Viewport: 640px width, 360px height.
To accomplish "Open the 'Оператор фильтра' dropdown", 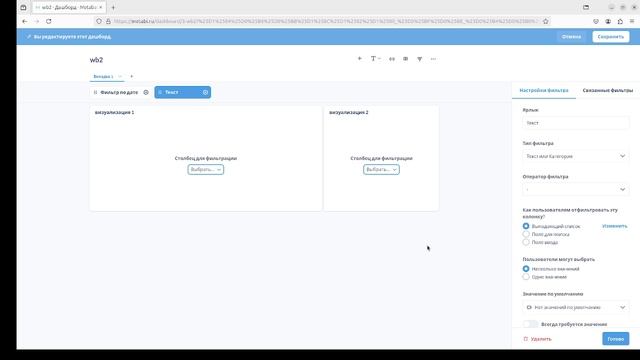I will tap(576, 189).
